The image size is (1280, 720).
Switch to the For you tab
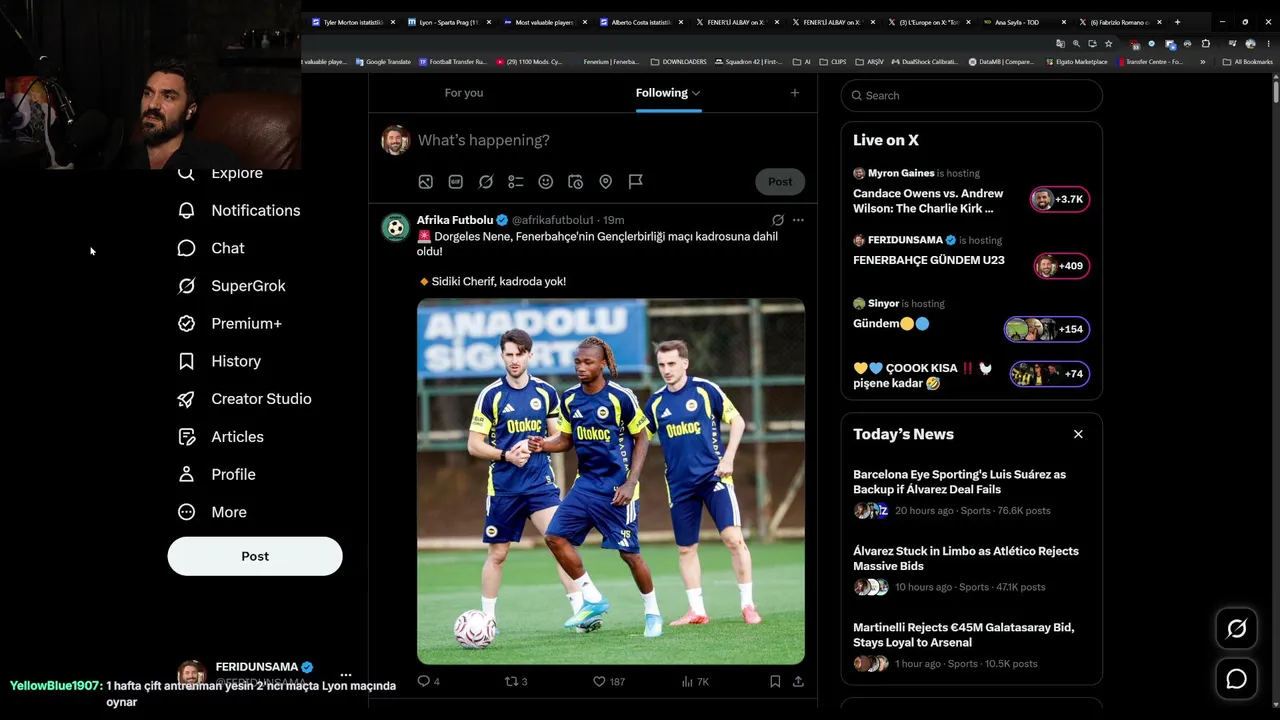point(464,93)
